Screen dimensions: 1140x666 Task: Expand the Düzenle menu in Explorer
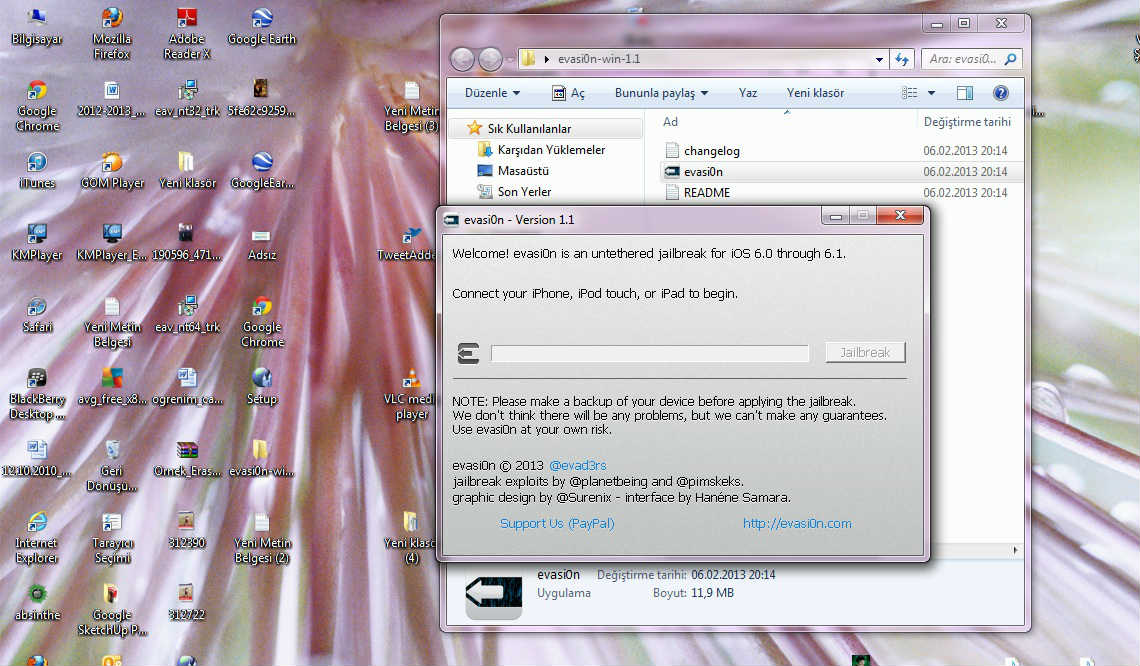coord(492,93)
